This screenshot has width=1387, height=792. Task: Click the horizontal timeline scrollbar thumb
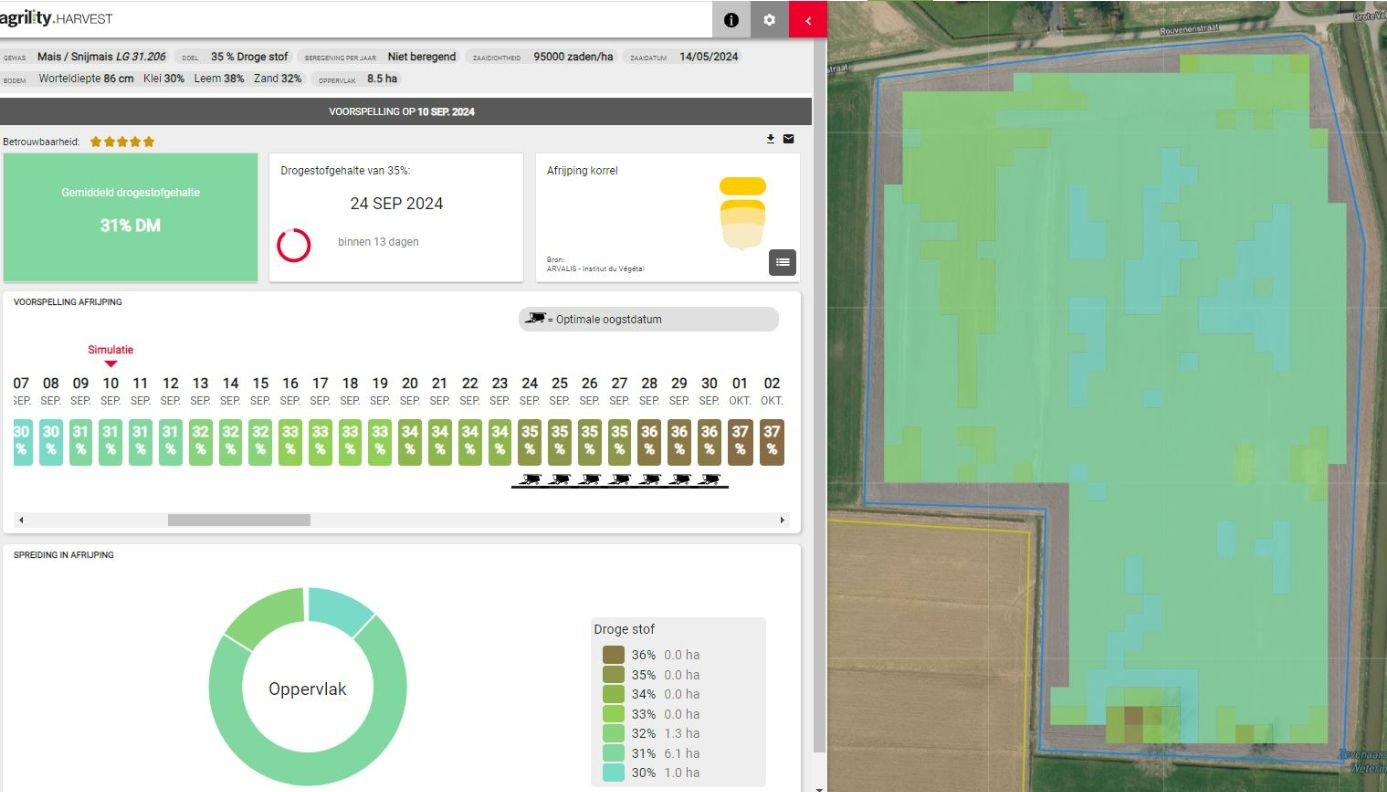[239, 520]
